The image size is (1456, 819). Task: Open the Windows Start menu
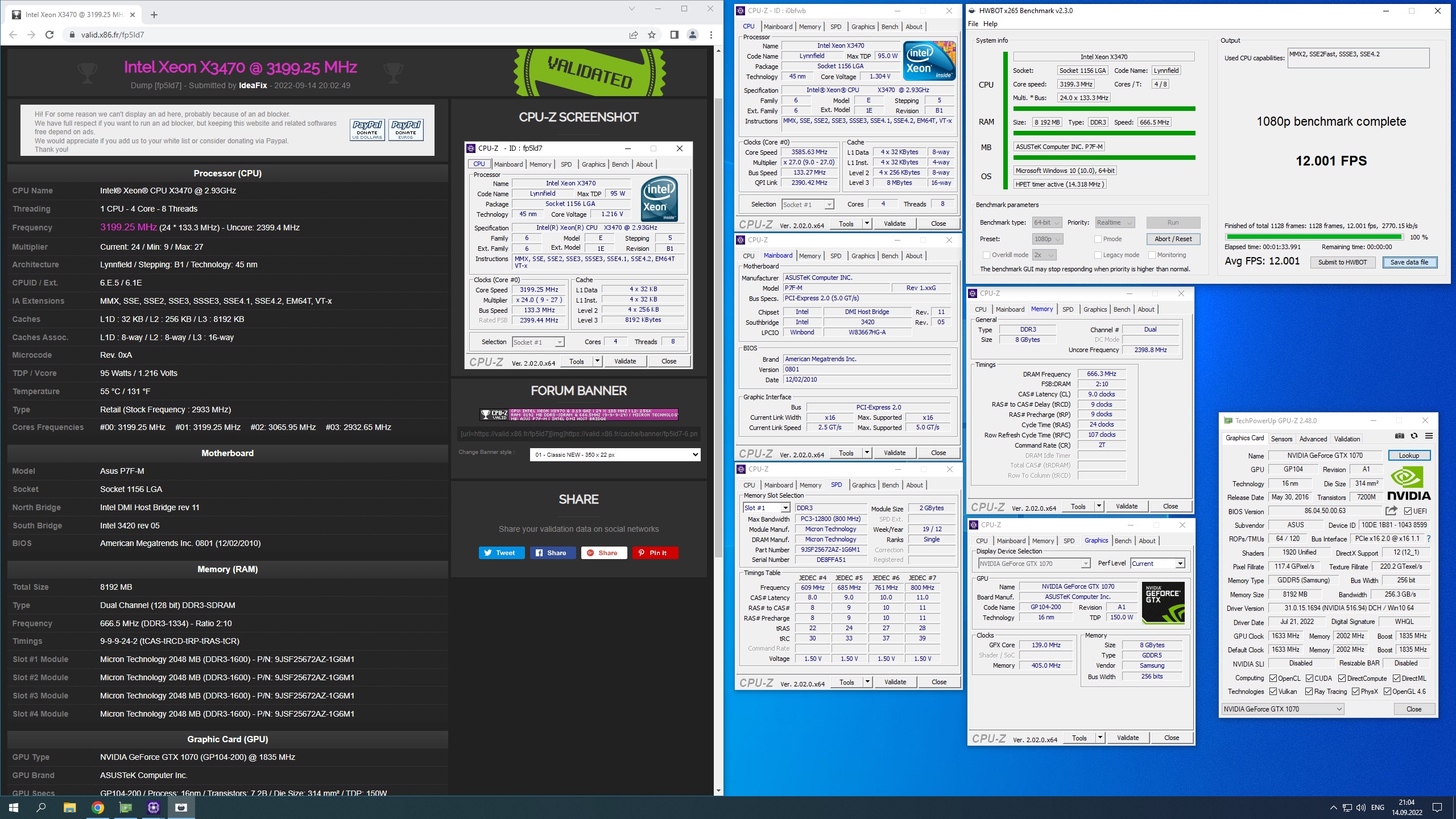14,807
